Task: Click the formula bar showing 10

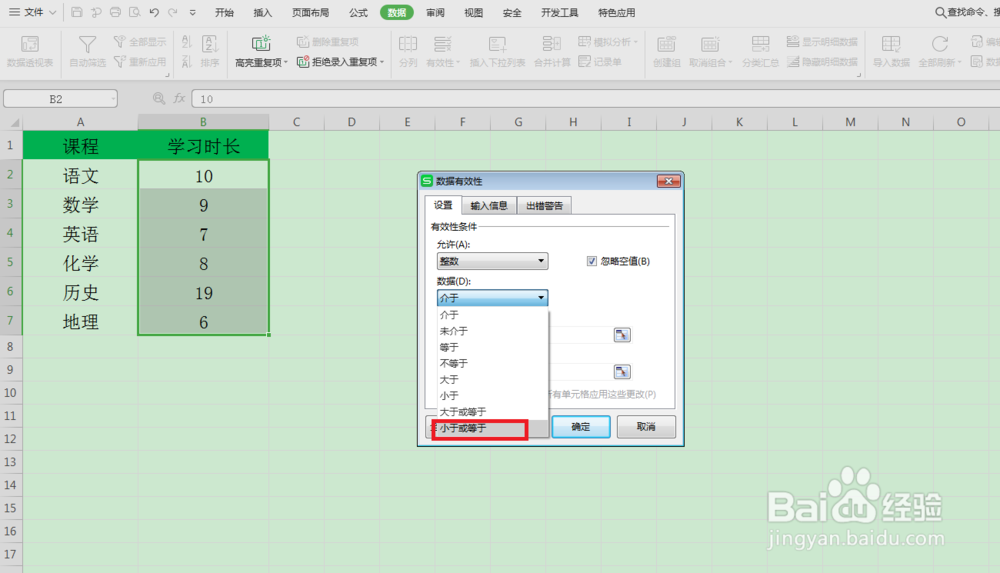Action: 595,99
